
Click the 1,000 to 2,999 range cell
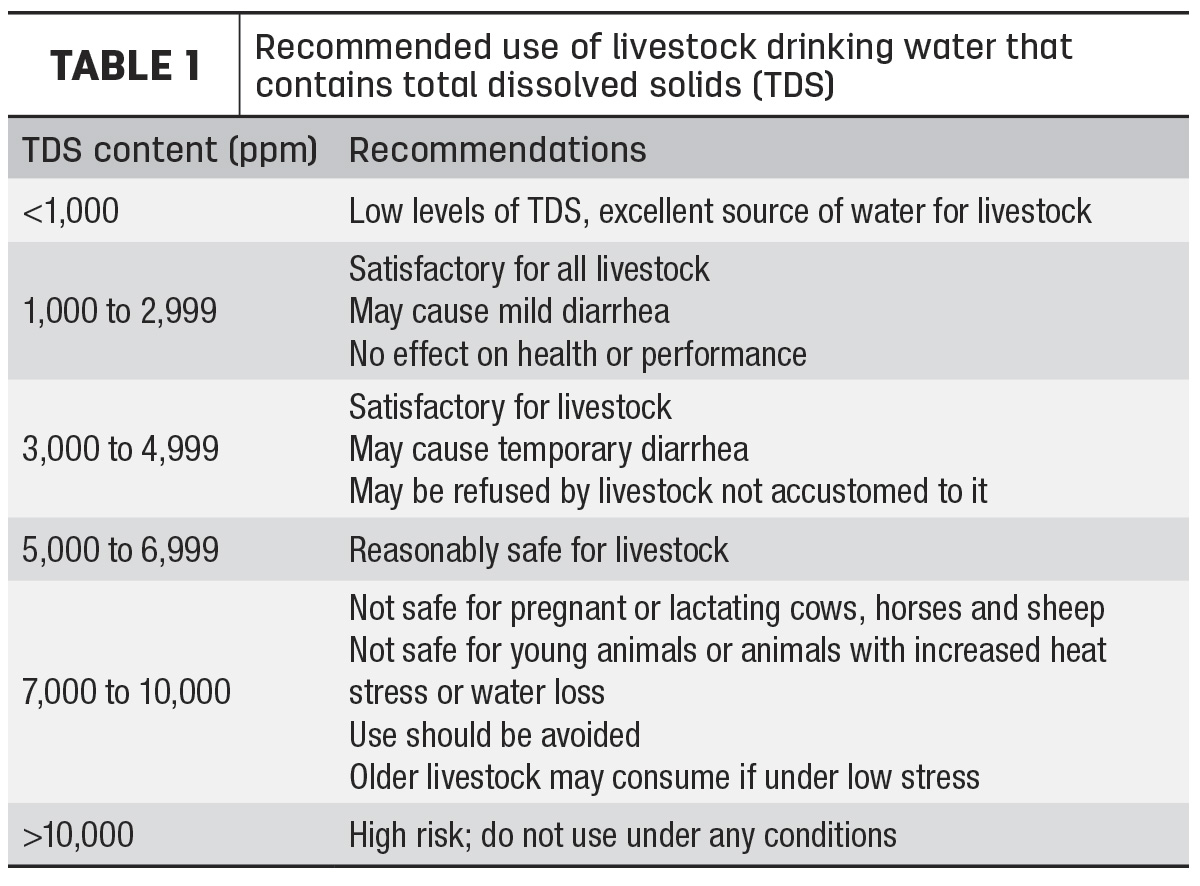(x=119, y=311)
